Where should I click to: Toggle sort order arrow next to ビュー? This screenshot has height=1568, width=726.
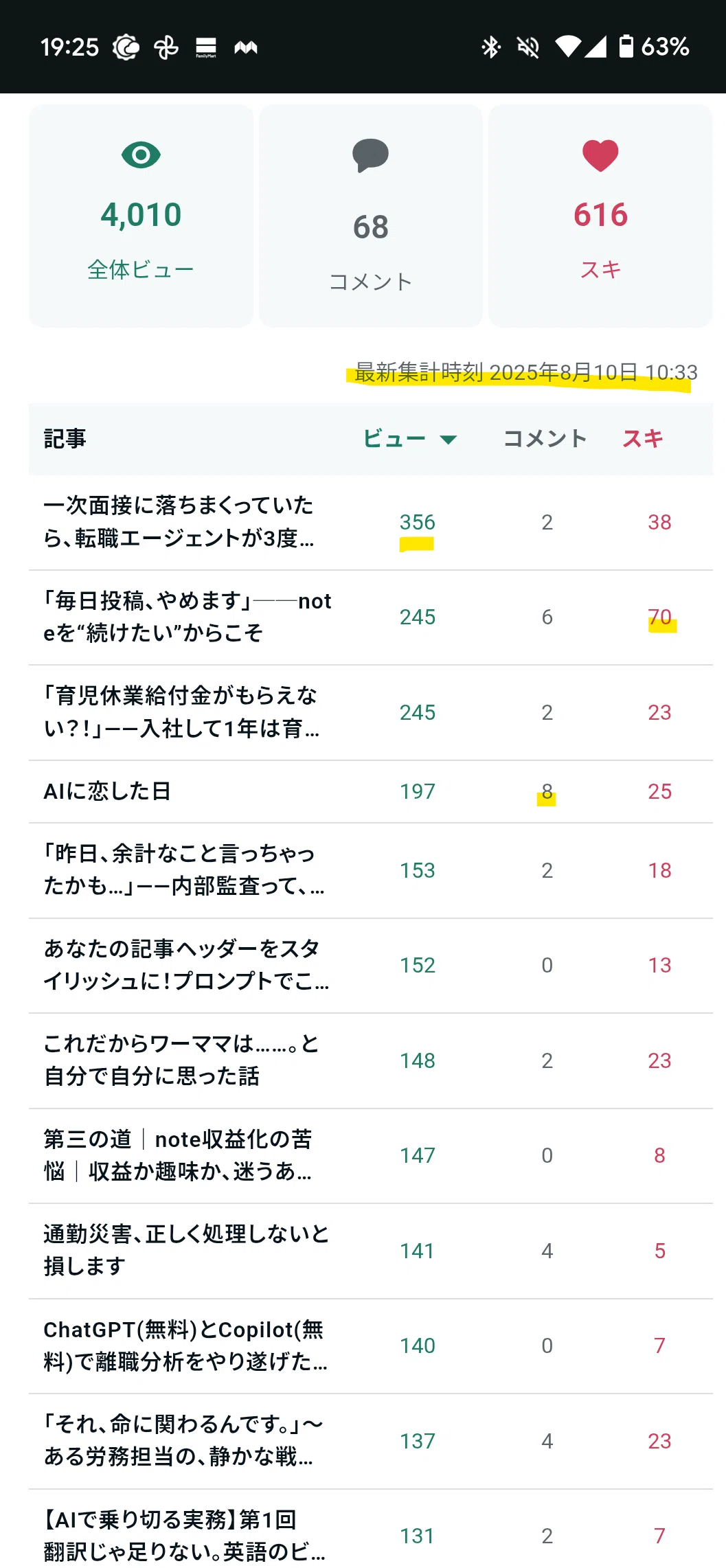click(449, 440)
